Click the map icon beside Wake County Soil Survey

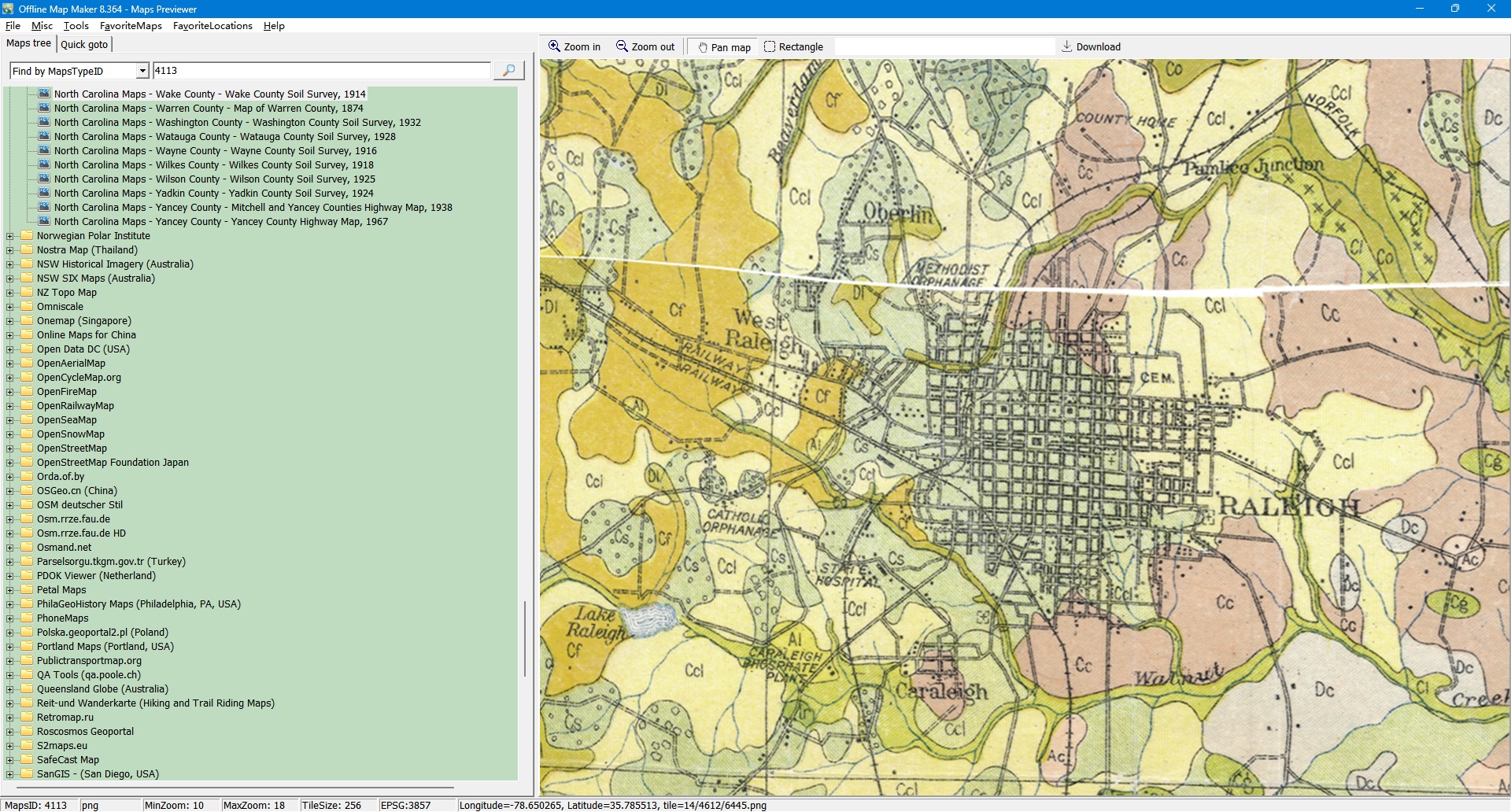click(44, 94)
